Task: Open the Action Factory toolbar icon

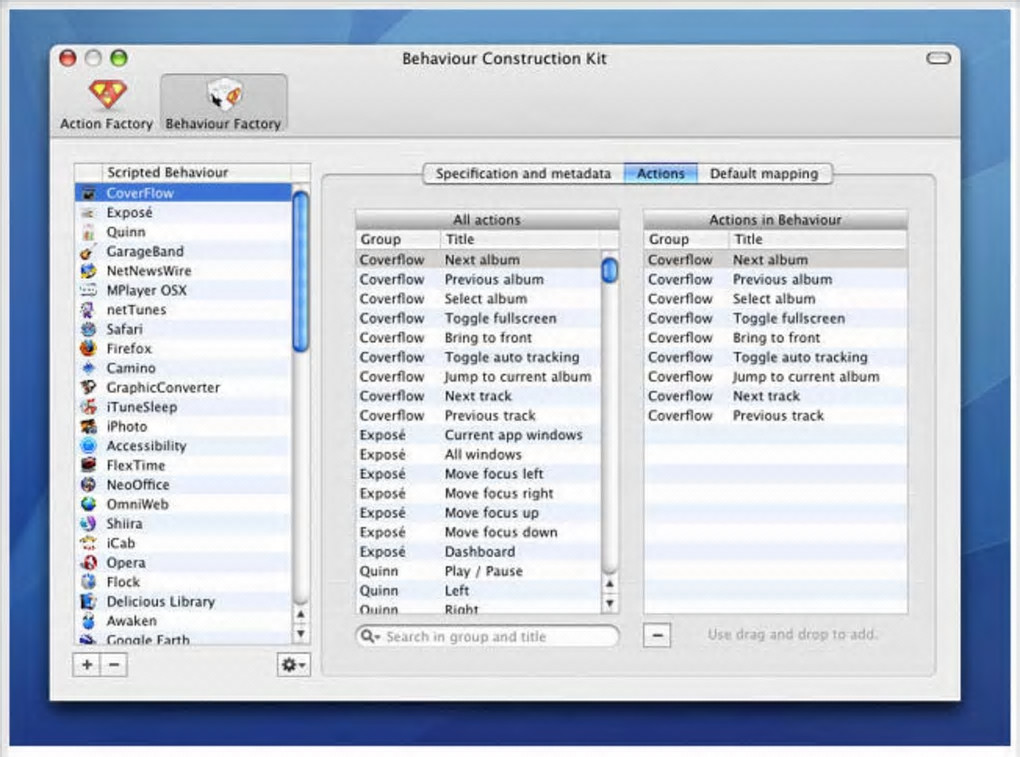Action: tap(107, 104)
